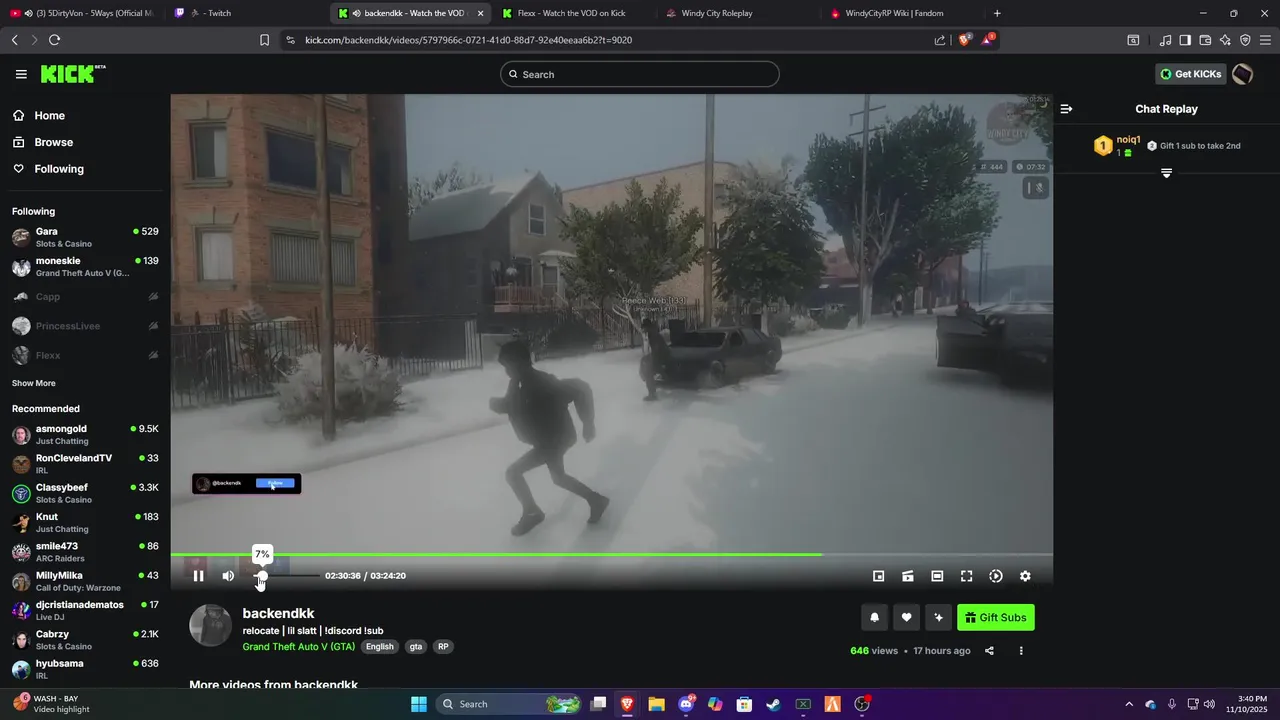Click the backendkk streamer avatar

[210, 625]
